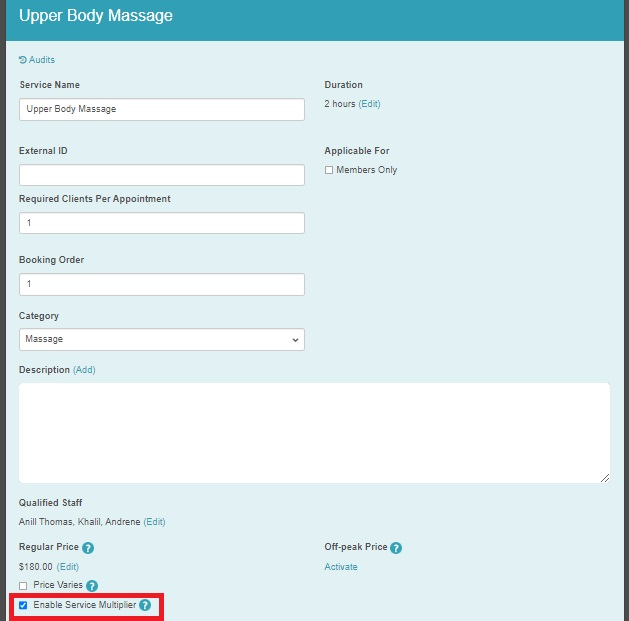Click the Audits clock-arrow icon

click(22, 60)
